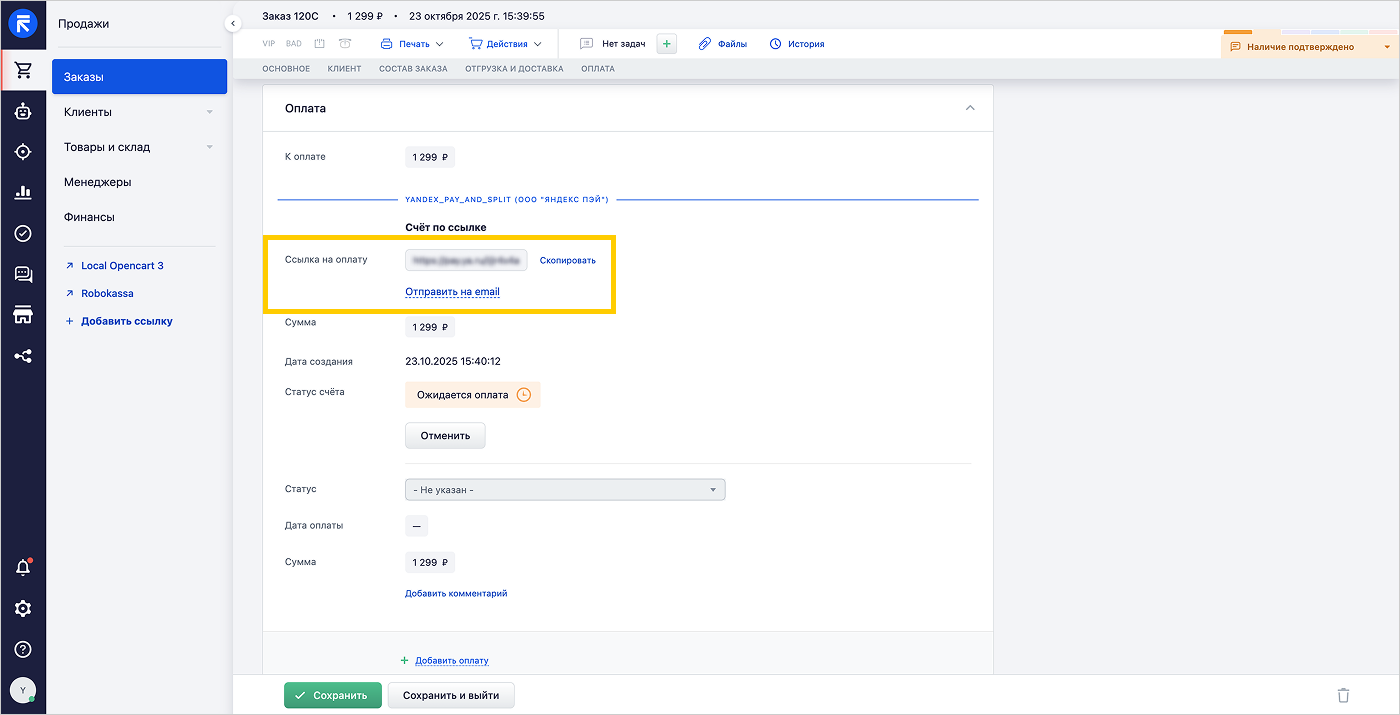Open the Sales cart icon in sidebar
This screenshot has height=715, width=1400.
coord(23,71)
